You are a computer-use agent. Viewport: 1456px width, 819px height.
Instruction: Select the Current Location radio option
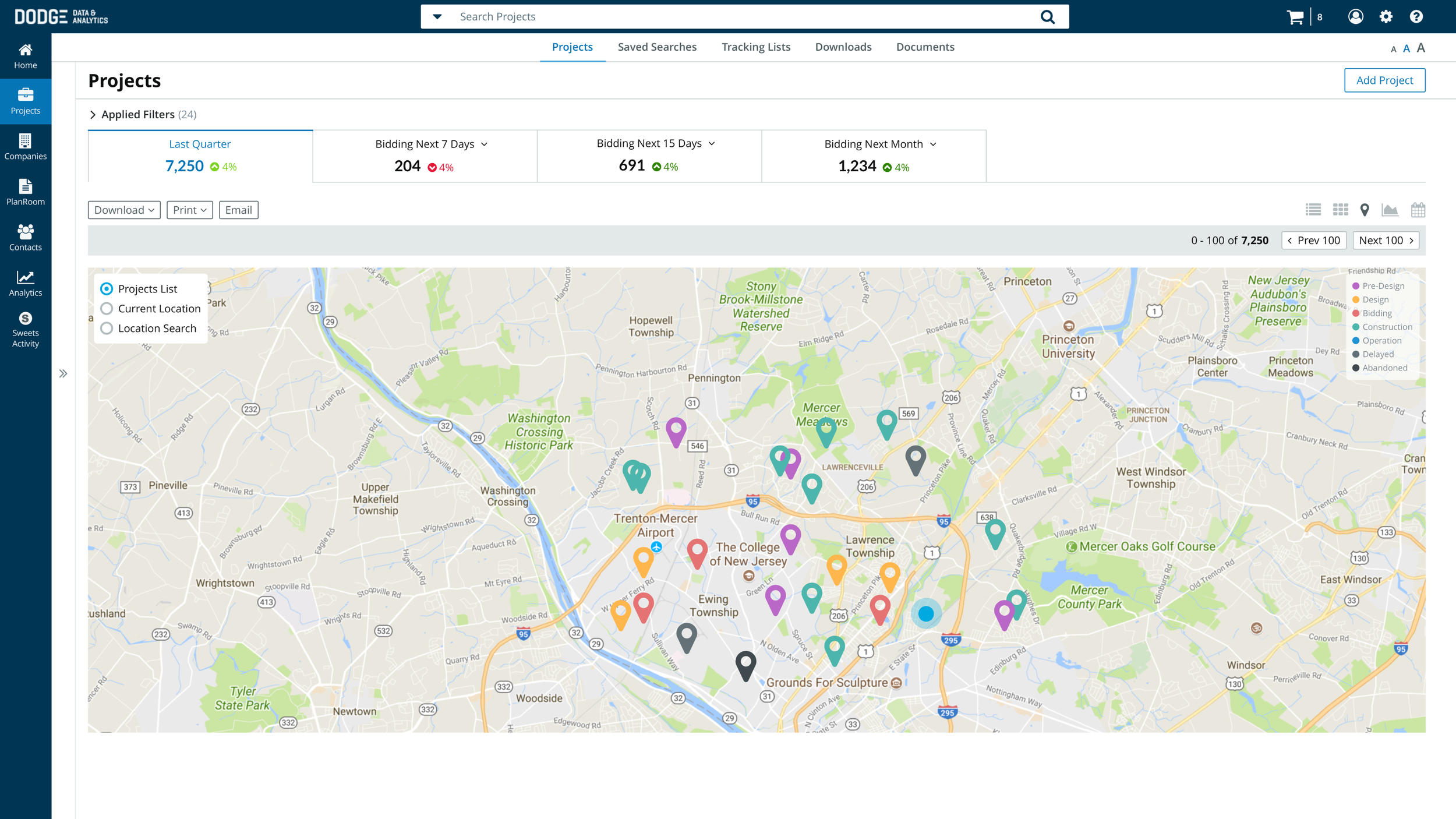tap(107, 308)
